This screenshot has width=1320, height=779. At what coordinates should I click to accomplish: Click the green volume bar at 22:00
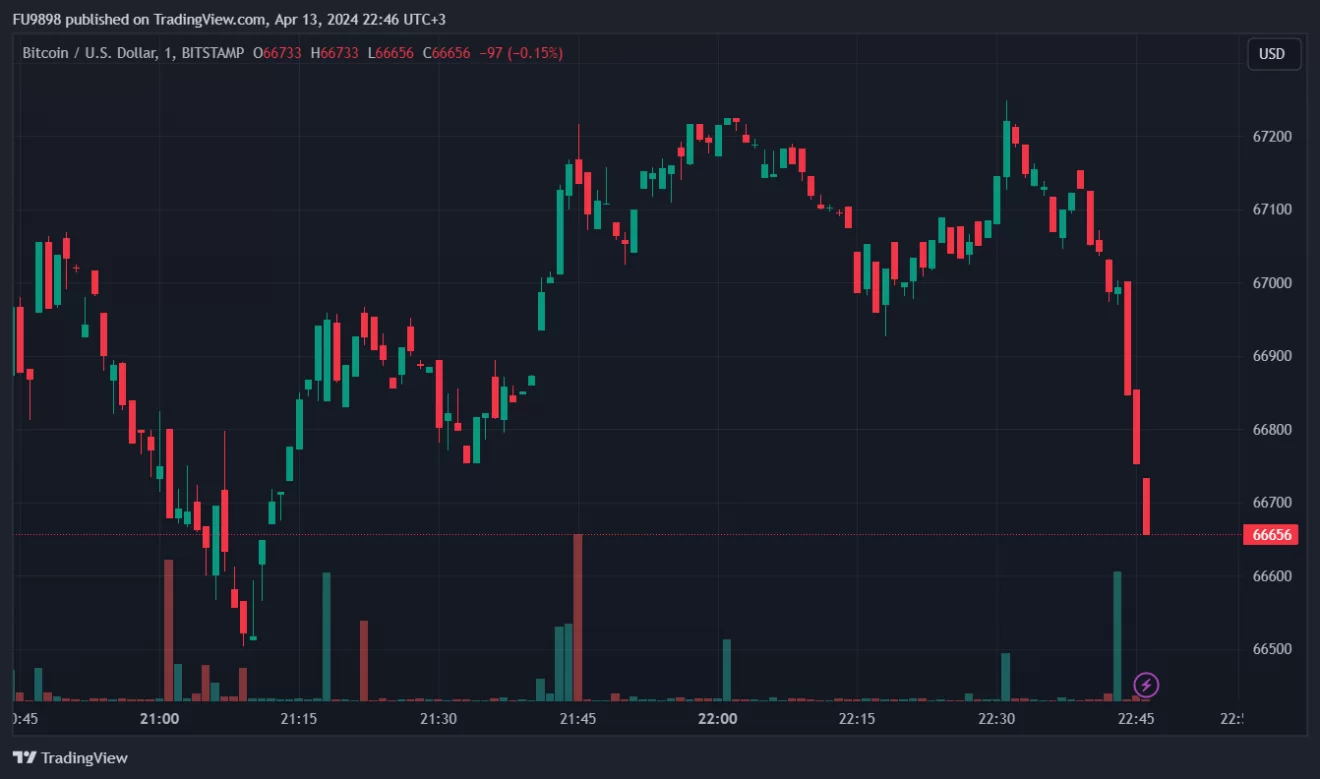[x=727, y=670]
